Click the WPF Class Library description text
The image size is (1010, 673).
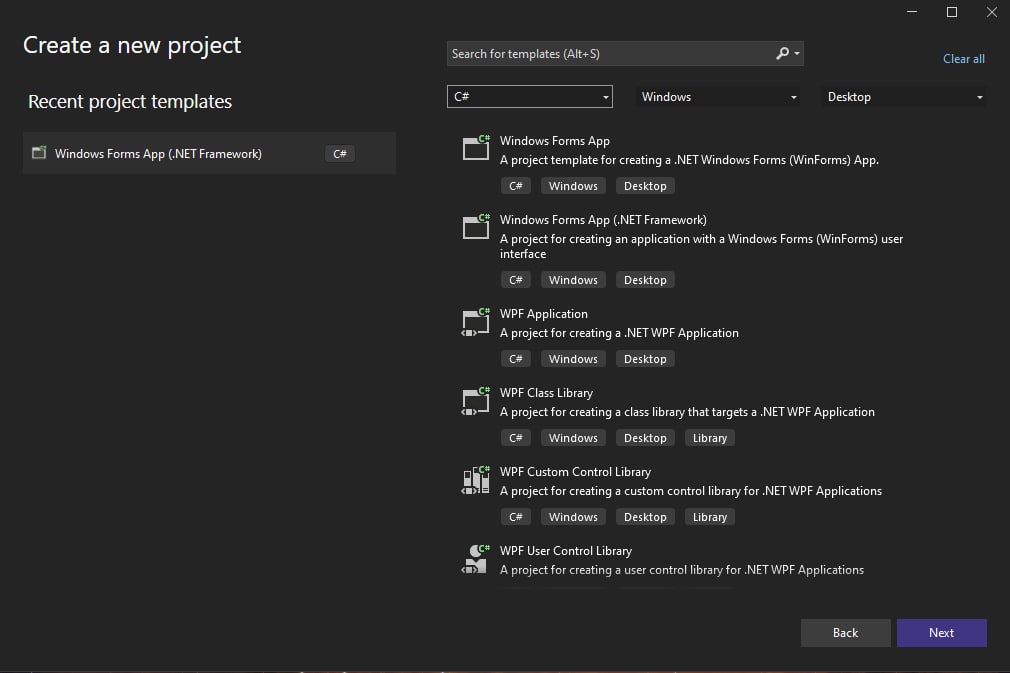coord(687,412)
